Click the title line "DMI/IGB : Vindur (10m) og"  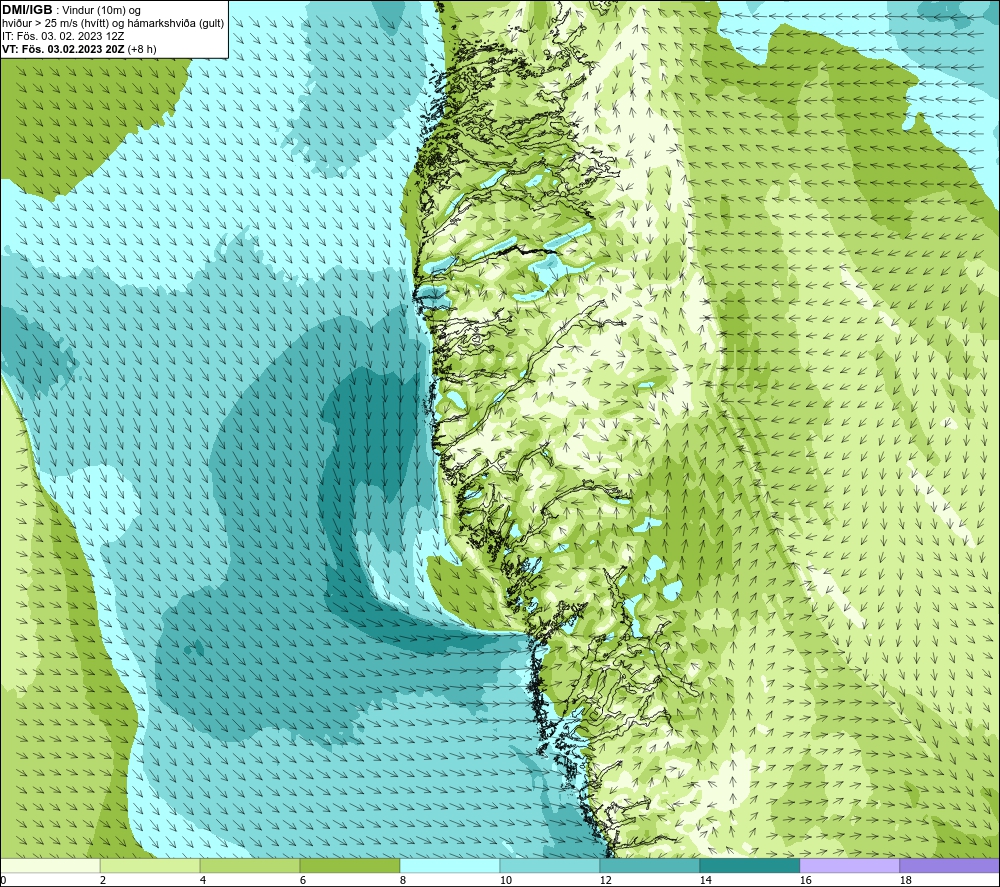(71, 10)
